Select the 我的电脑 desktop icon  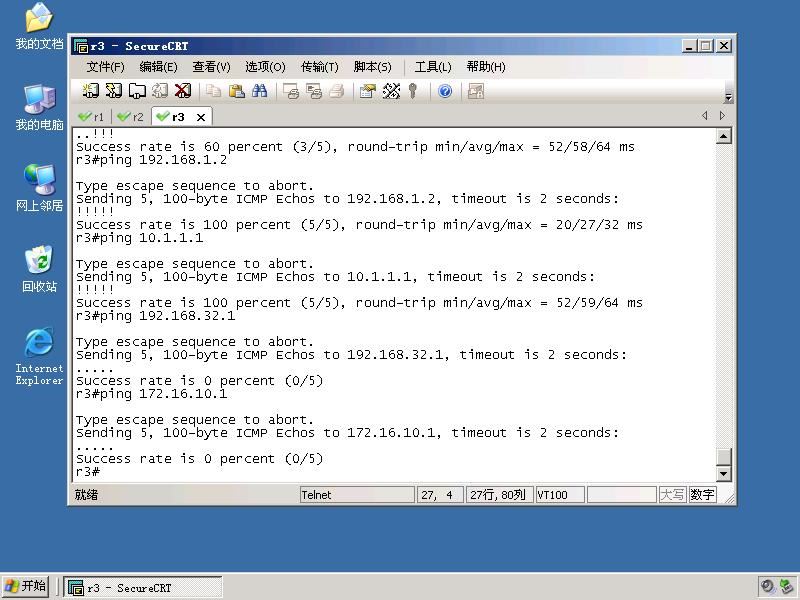tap(39, 108)
